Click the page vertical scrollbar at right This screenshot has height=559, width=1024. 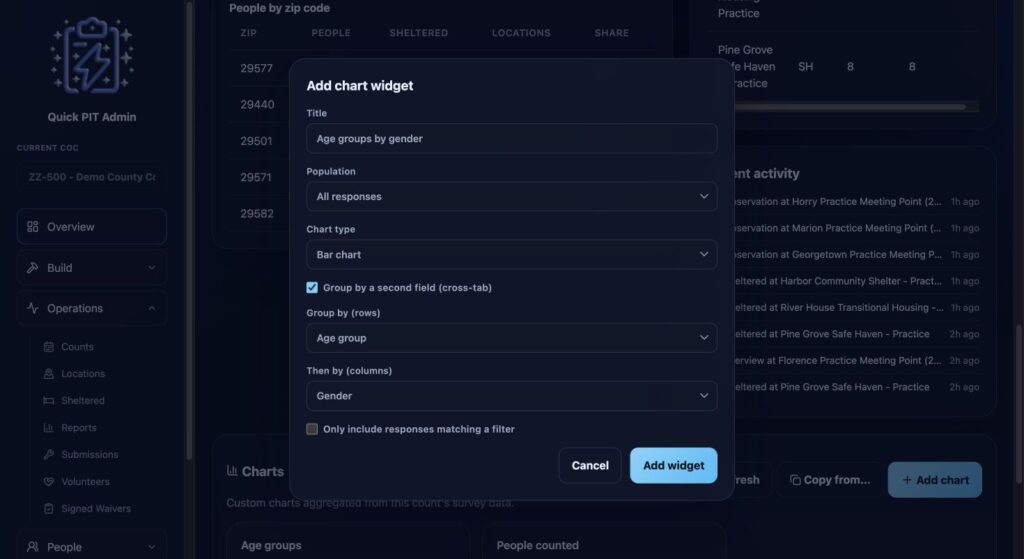(x=1019, y=405)
